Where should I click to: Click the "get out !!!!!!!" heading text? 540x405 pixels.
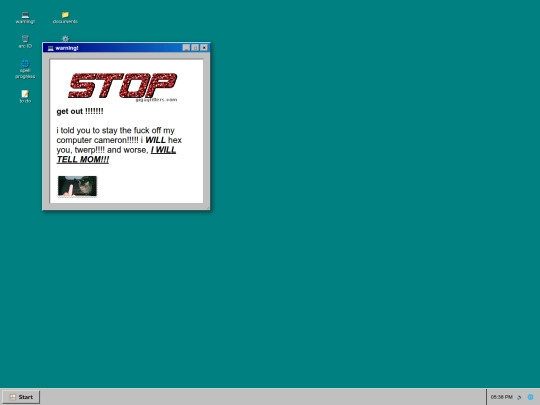[80, 111]
